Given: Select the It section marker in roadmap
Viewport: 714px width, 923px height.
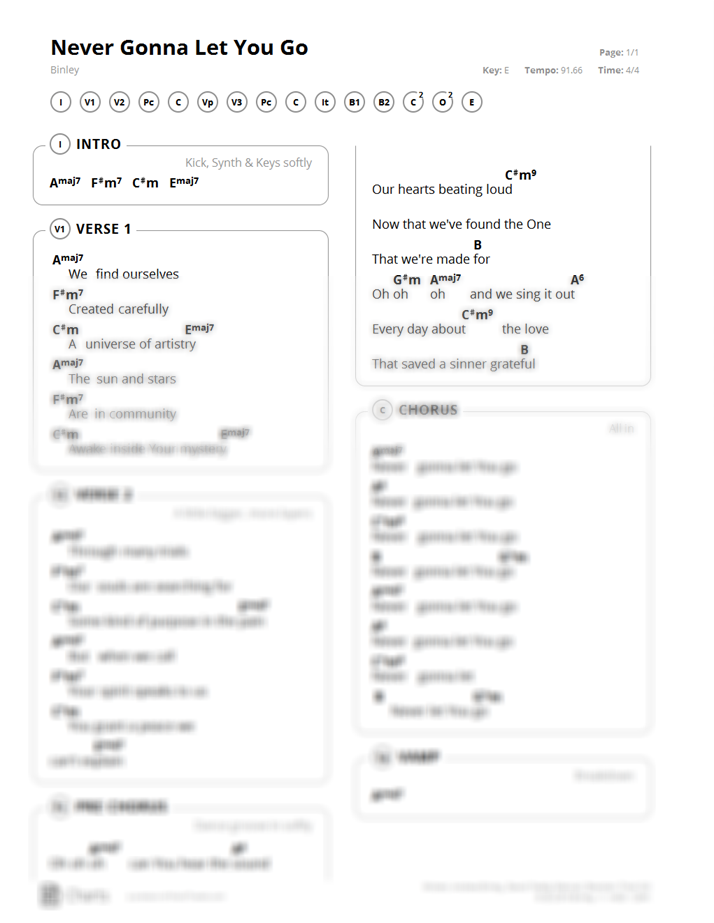Looking at the screenshot, I should tap(325, 102).
